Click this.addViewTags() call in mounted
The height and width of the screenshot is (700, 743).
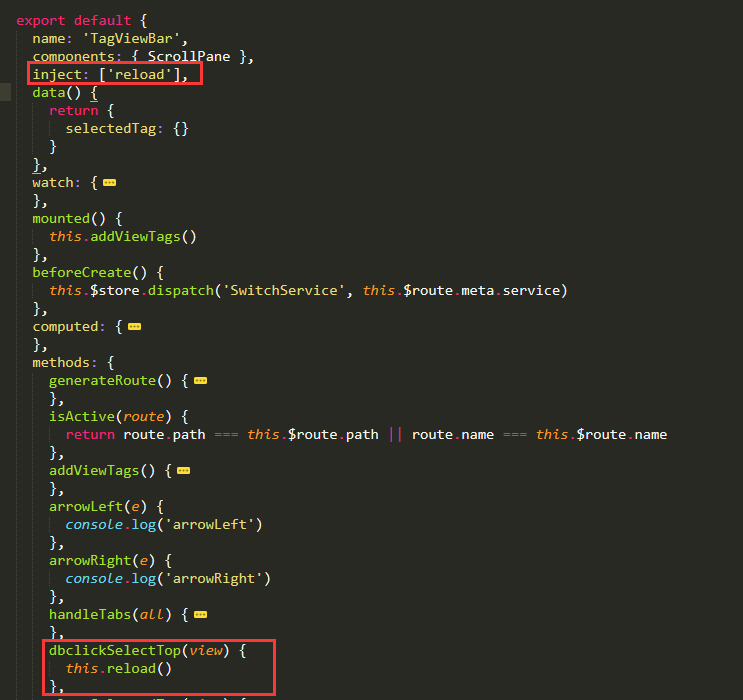123,237
